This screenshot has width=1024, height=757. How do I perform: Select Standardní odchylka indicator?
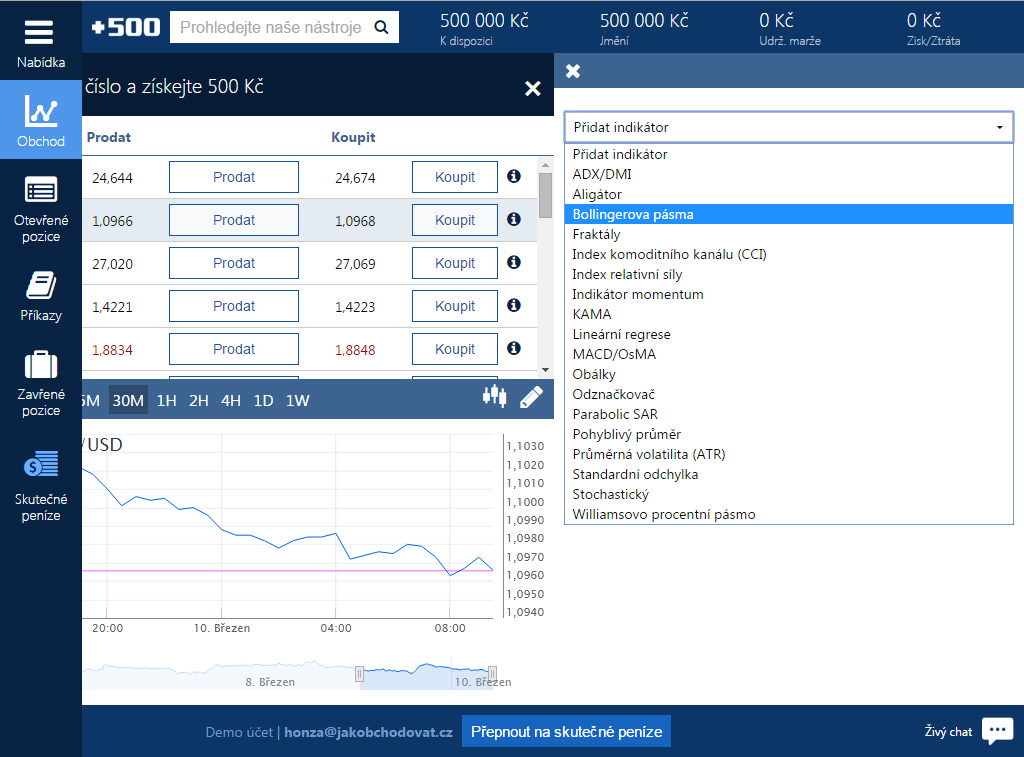[x=788, y=474]
